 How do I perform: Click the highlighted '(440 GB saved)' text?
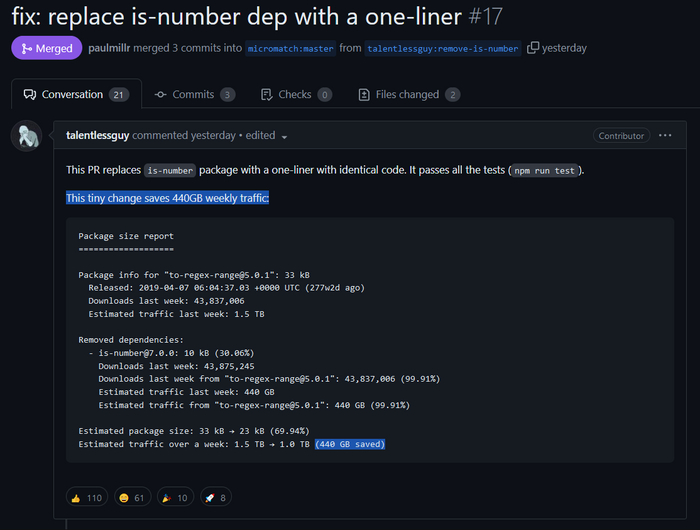pos(350,444)
